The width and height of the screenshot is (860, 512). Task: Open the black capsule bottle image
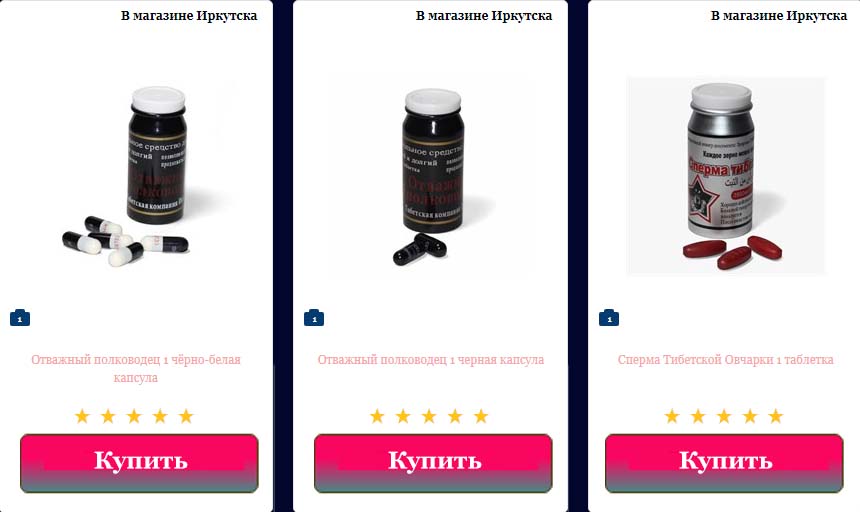pyautogui.click(x=430, y=175)
